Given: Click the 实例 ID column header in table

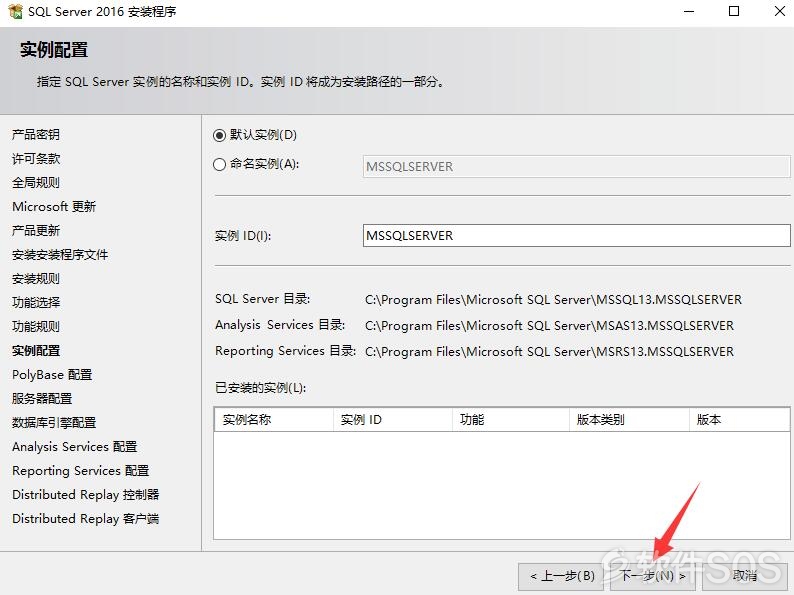Looking at the screenshot, I should coord(392,419).
